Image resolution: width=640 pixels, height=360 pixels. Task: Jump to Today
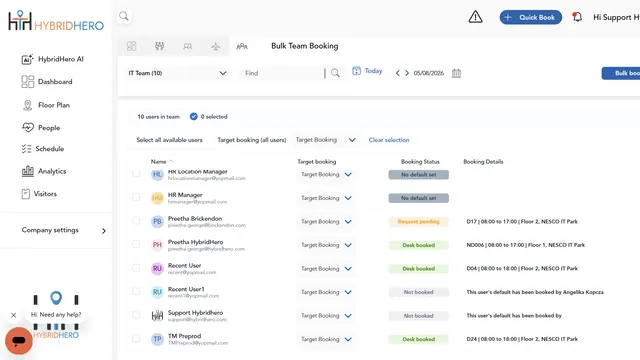click(367, 71)
